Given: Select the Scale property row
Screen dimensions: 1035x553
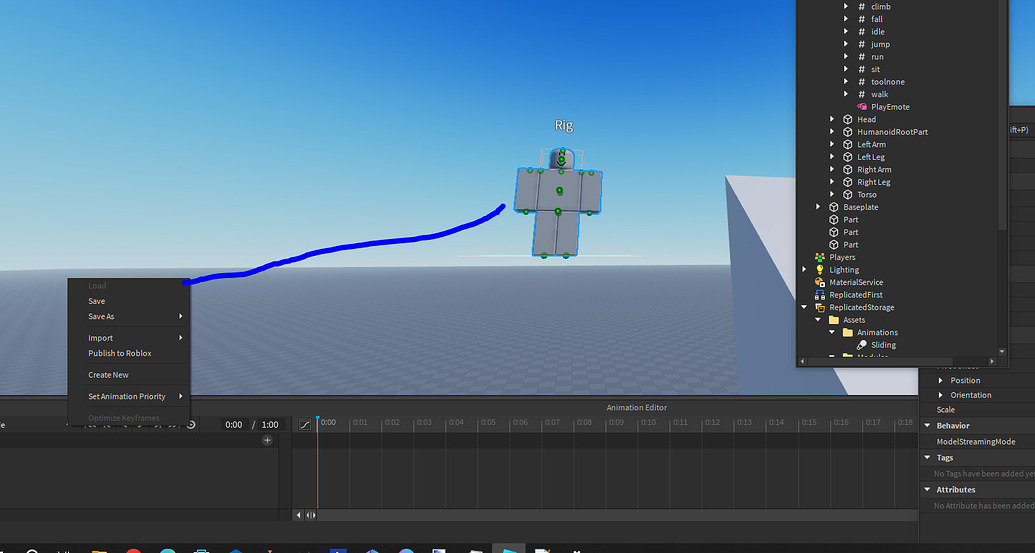Looking at the screenshot, I should tap(978, 410).
